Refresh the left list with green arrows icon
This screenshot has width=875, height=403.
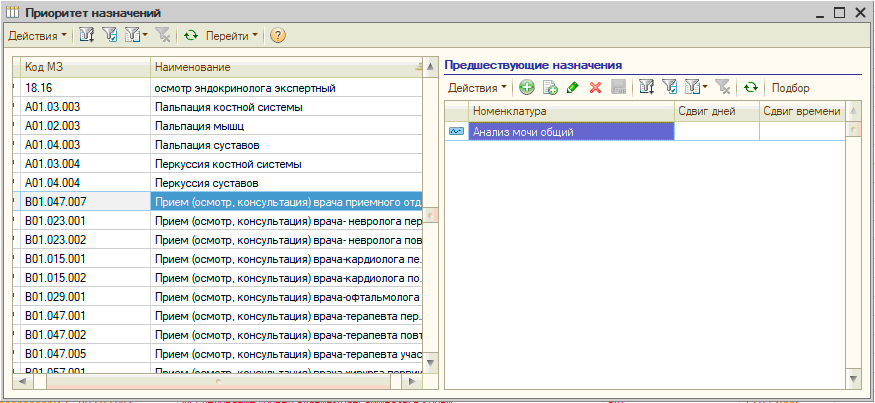pos(191,36)
